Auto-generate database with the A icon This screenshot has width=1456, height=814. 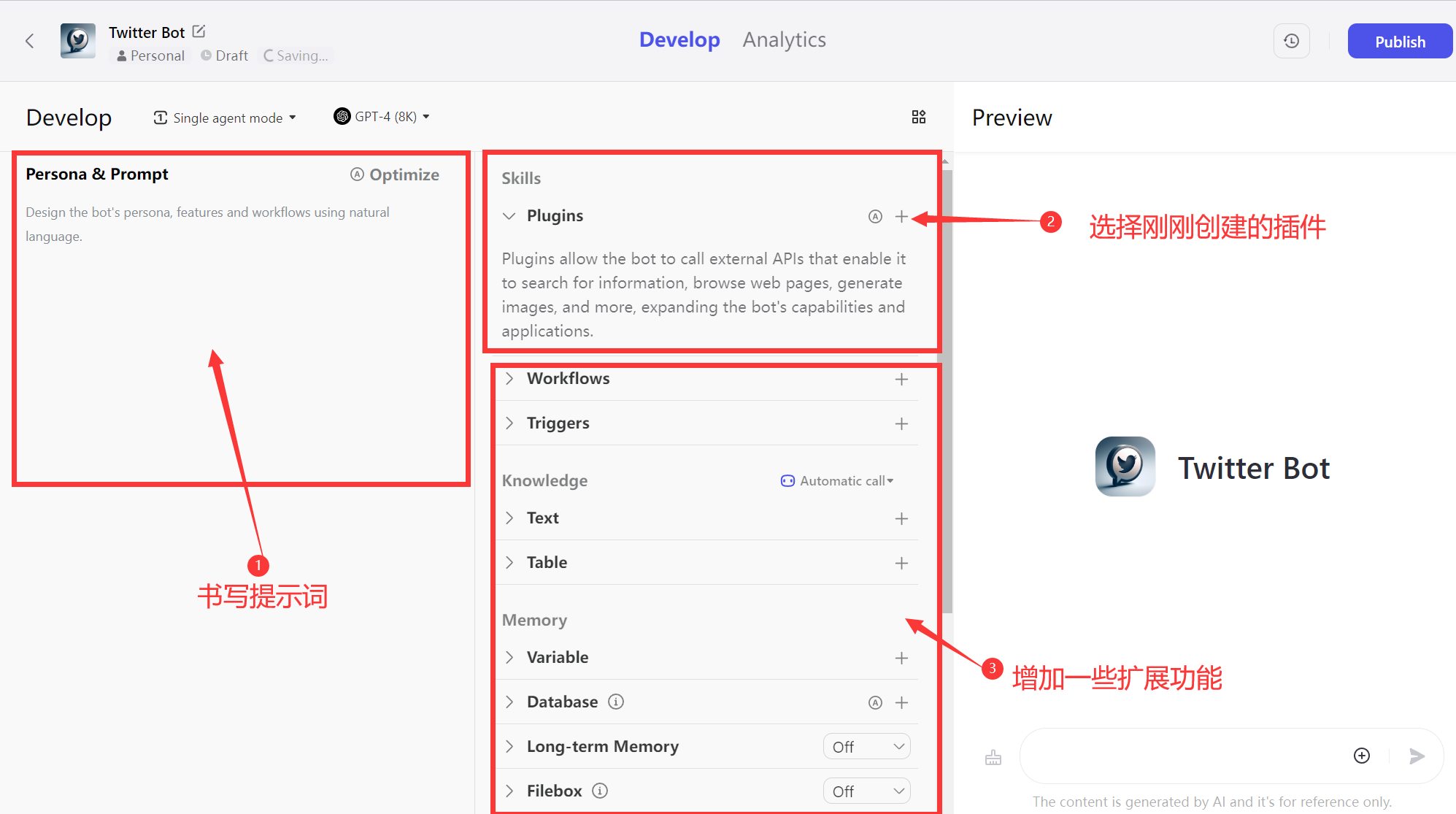[x=875, y=702]
